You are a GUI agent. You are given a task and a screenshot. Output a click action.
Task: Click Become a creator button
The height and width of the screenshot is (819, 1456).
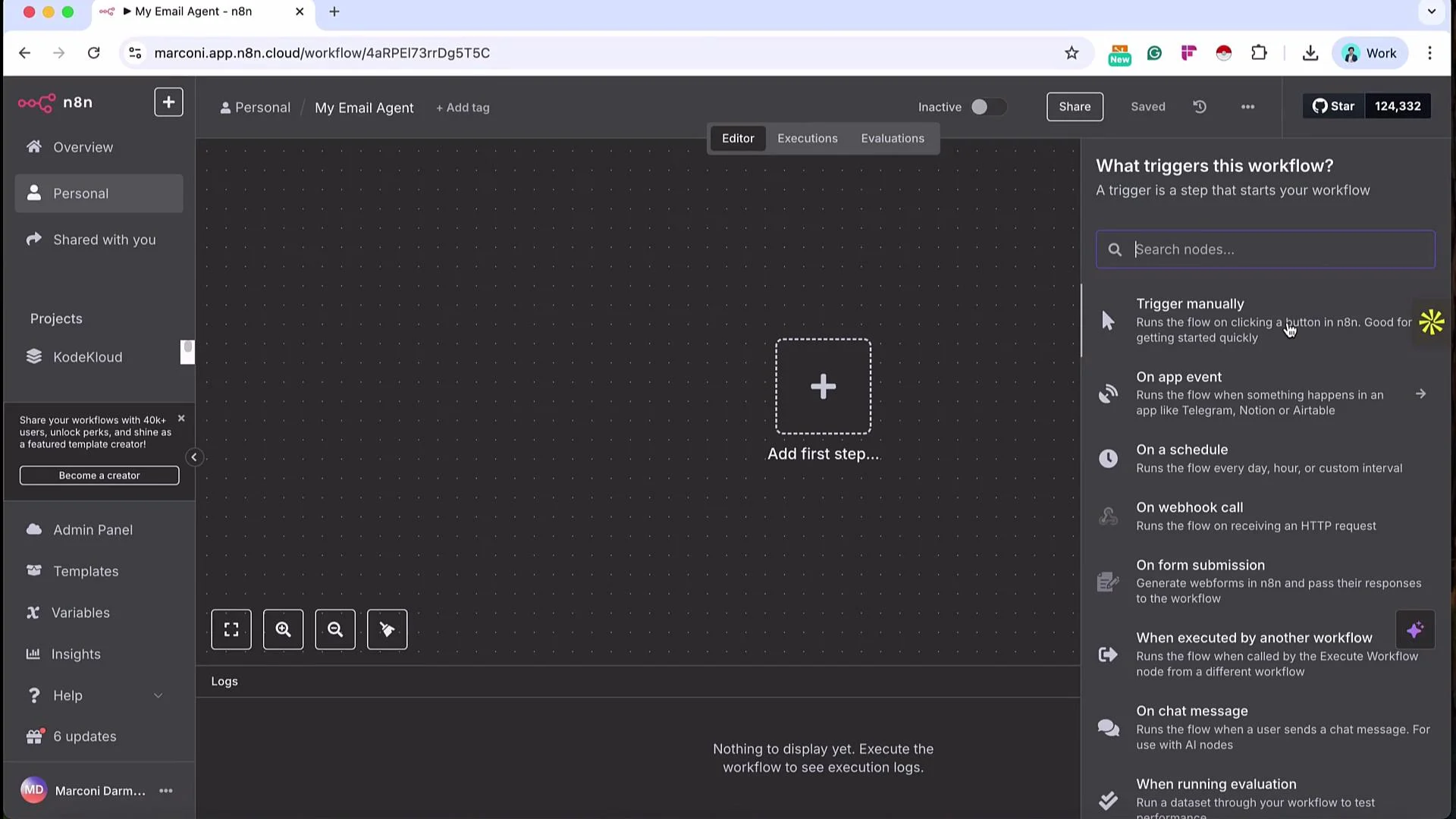pyautogui.click(x=99, y=475)
